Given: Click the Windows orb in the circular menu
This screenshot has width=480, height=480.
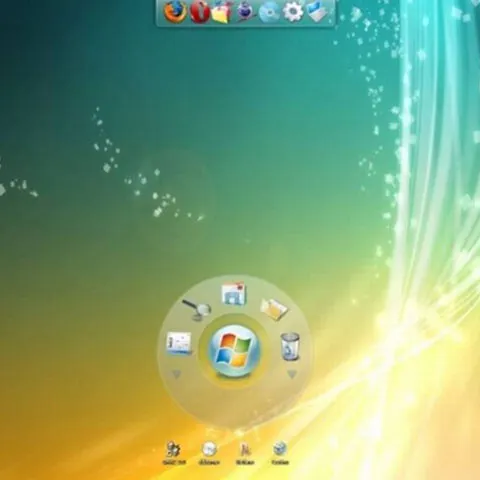Looking at the screenshot, I should point(235,351).
